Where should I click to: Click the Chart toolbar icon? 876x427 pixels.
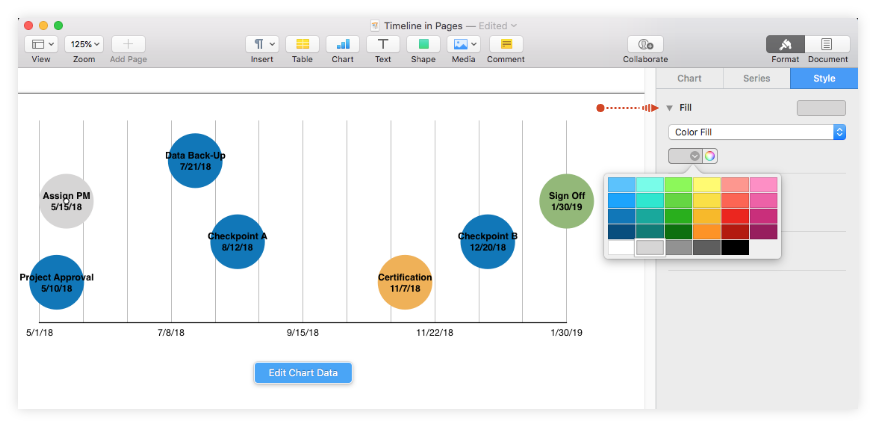tap(343, 44)
